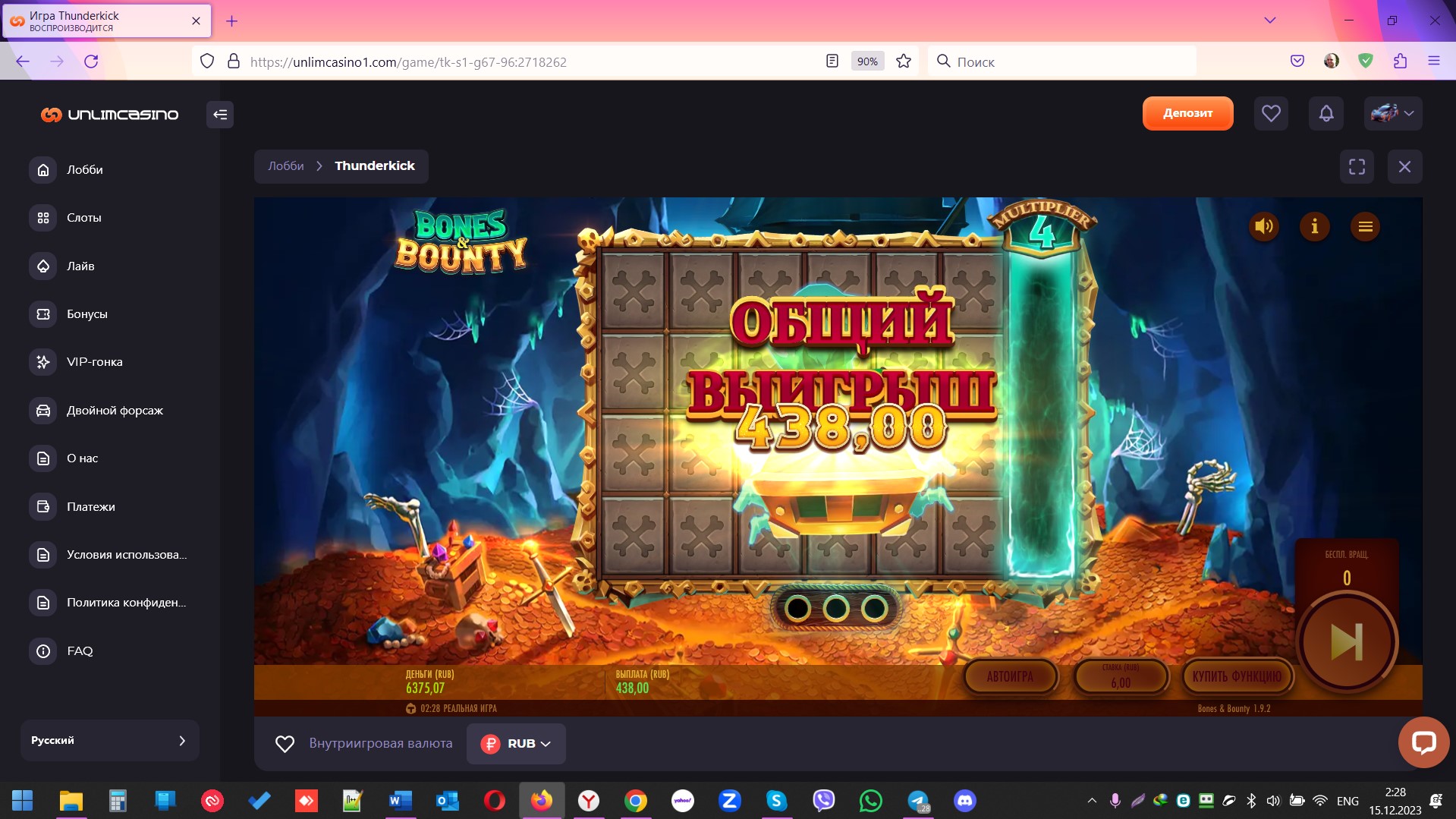This screenshot has height=819, width=1456.
Task: Open Telegram from the taskbar
Action: tap(918, 801)
